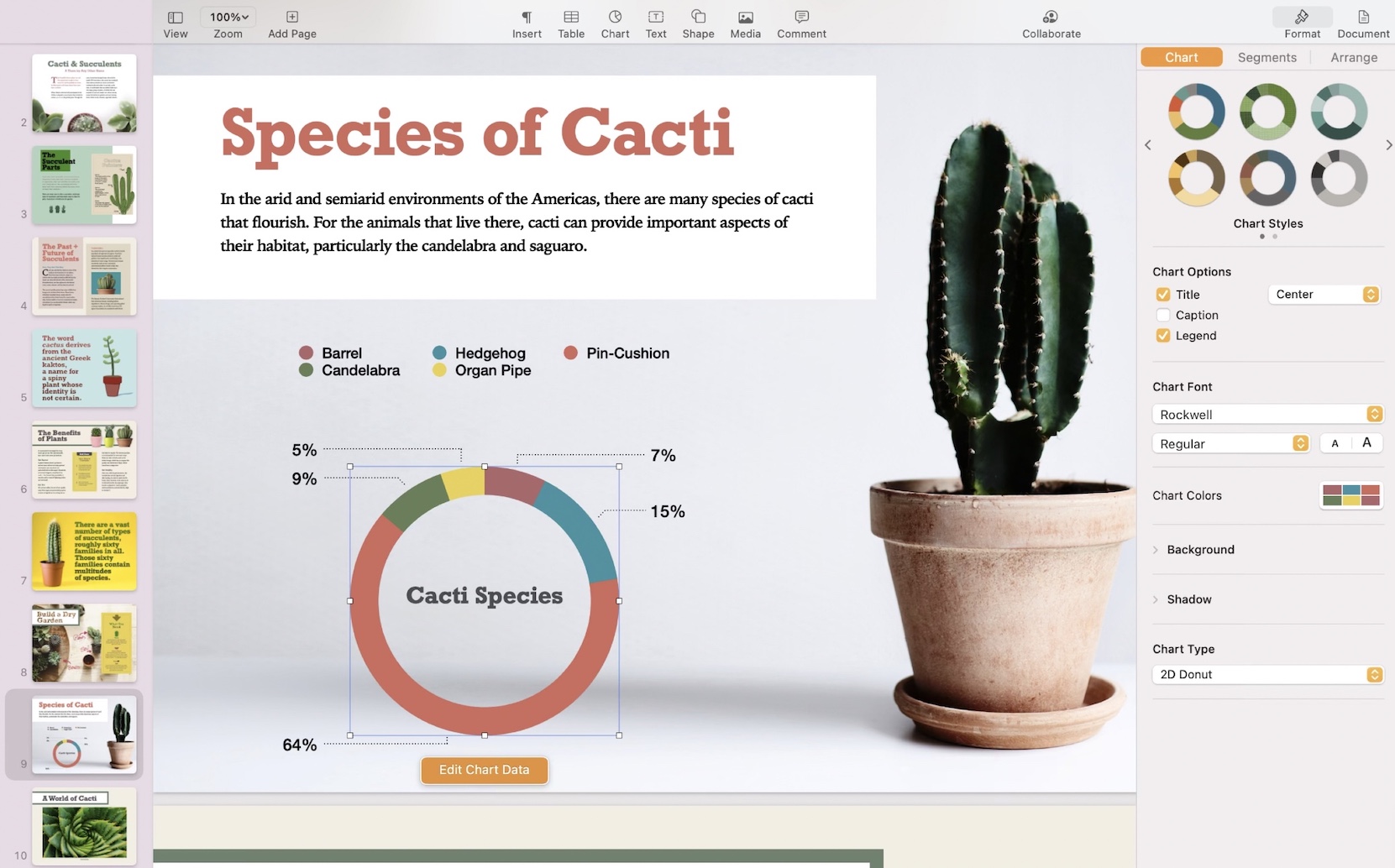
Task: Switch to the Segments tab
Action: tap(1267, 57)
